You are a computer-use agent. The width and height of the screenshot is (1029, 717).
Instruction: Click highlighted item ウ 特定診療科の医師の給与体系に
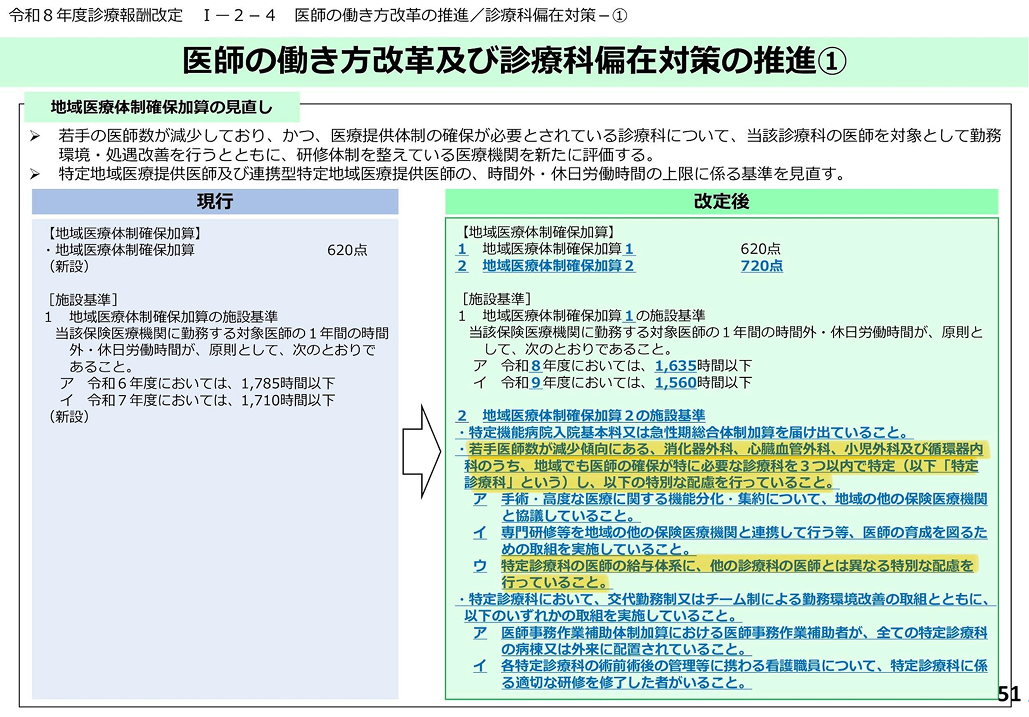click(725, 574)
